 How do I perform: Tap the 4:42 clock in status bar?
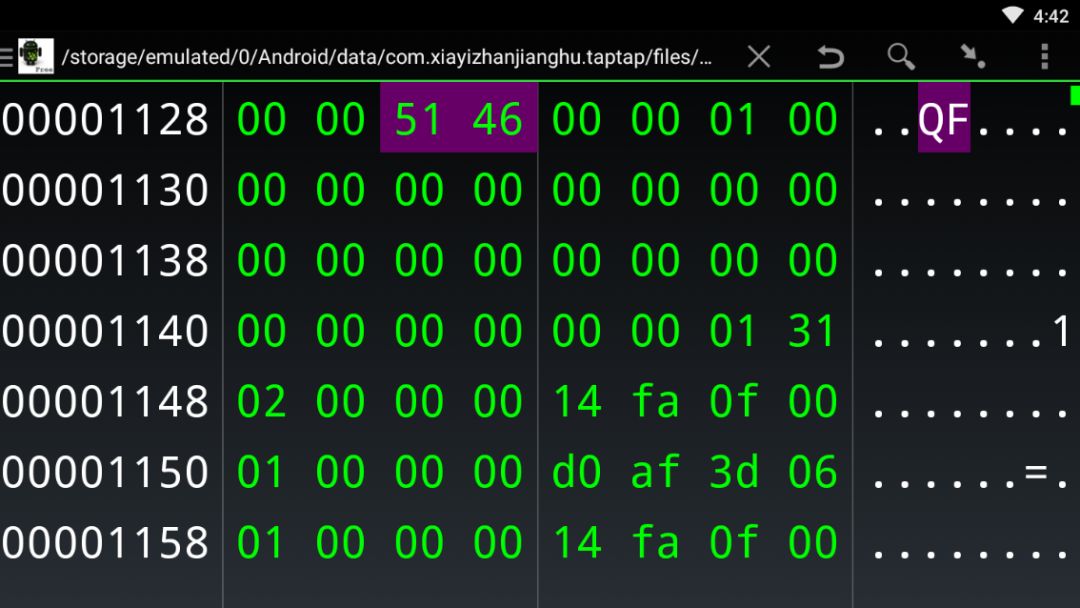(1050, 16)
